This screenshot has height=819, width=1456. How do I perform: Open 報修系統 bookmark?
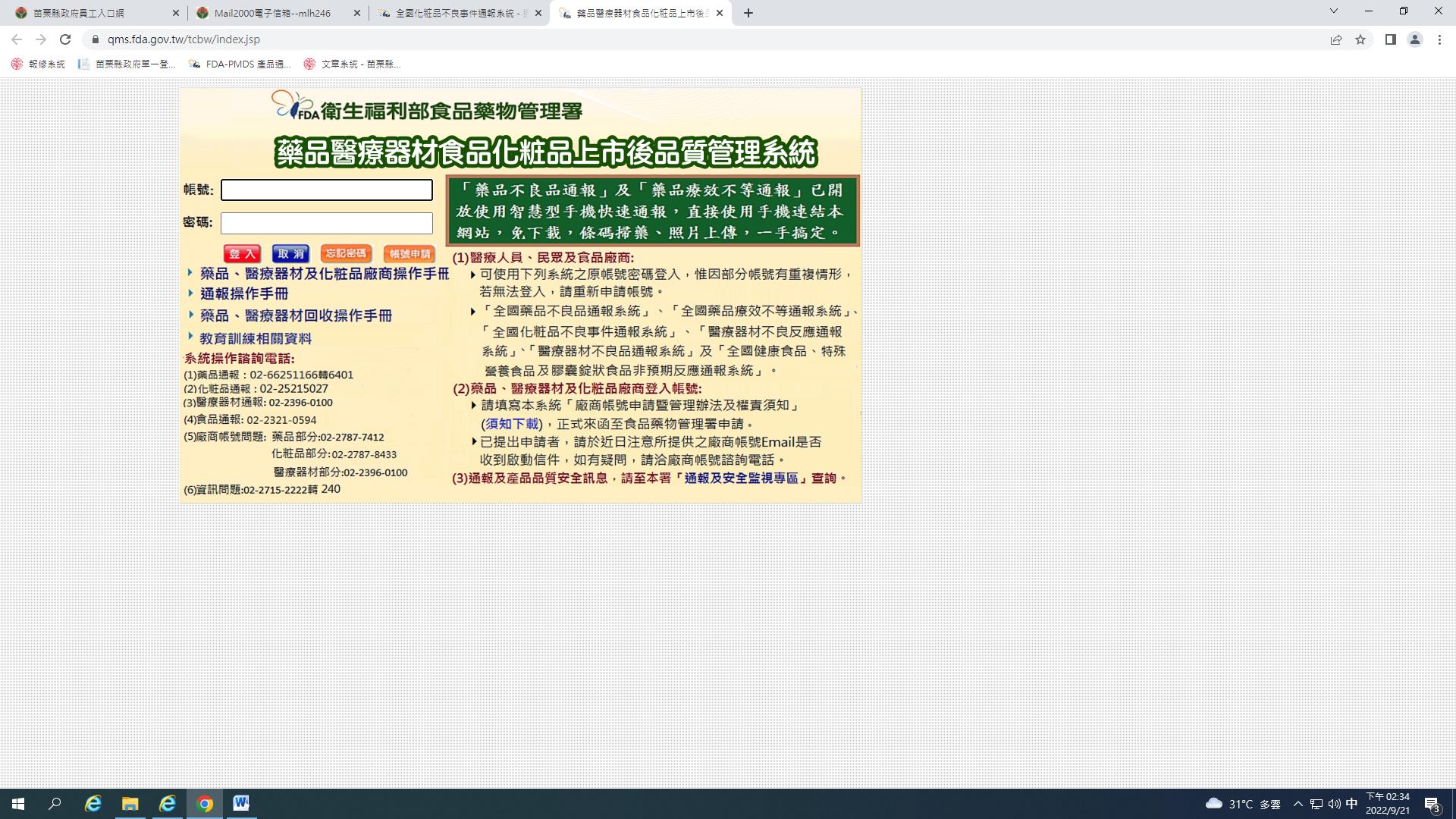(x=38, y=64)
